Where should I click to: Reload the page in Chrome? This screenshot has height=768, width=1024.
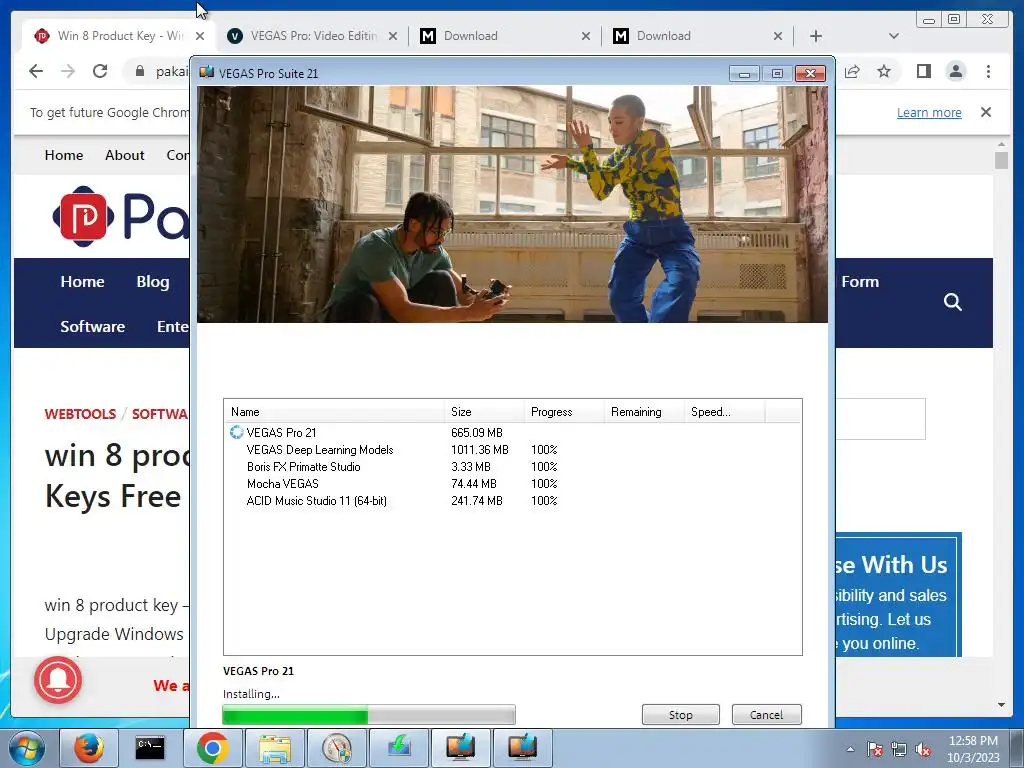click(x=99, y=71)
